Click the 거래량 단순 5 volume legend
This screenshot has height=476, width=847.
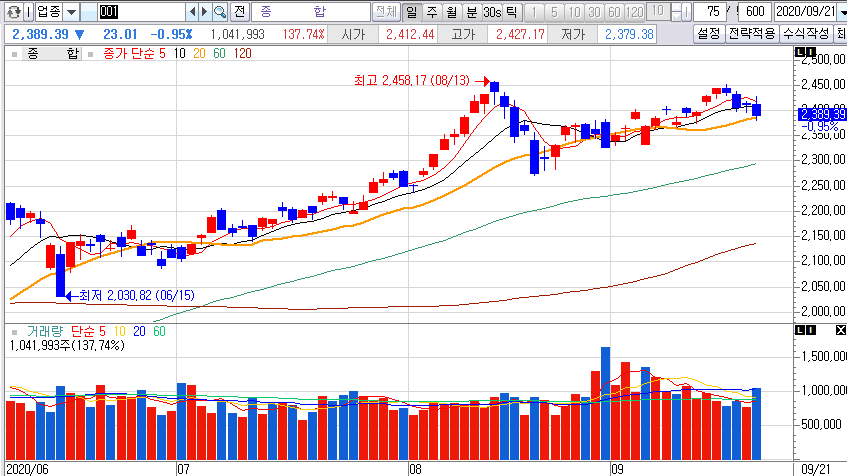66,332
